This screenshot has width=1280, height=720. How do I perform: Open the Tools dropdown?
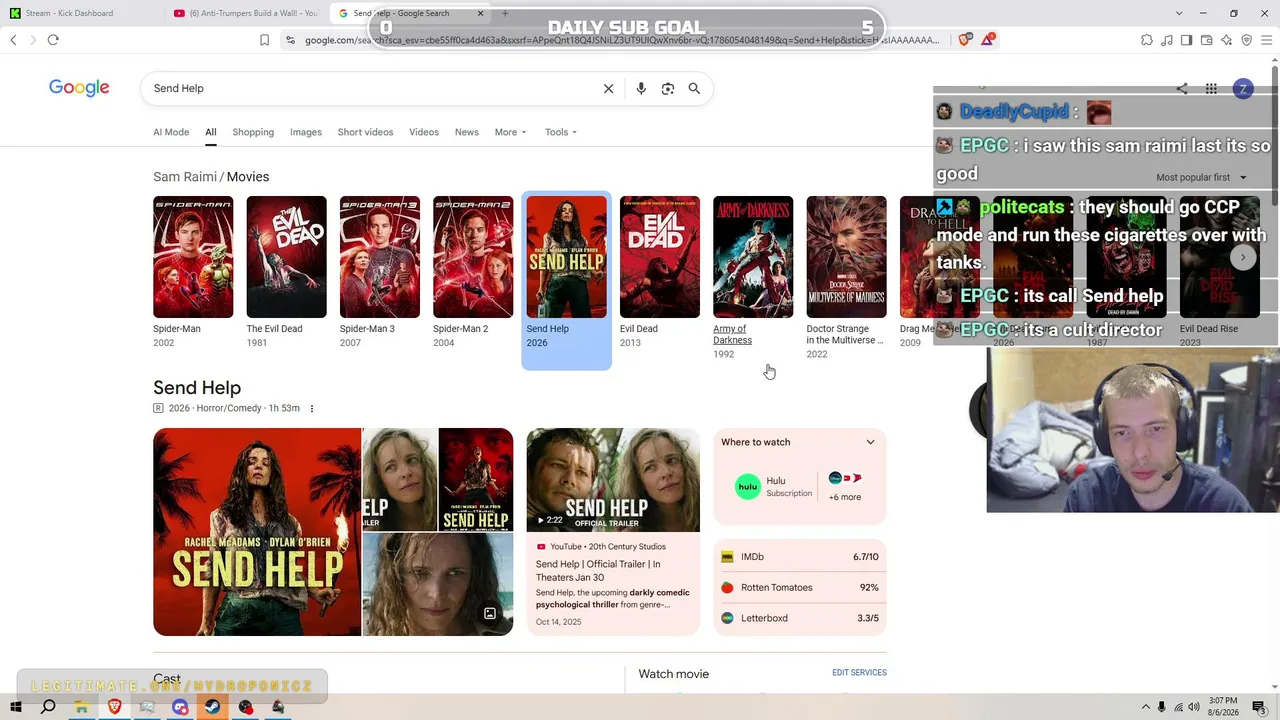561,132
